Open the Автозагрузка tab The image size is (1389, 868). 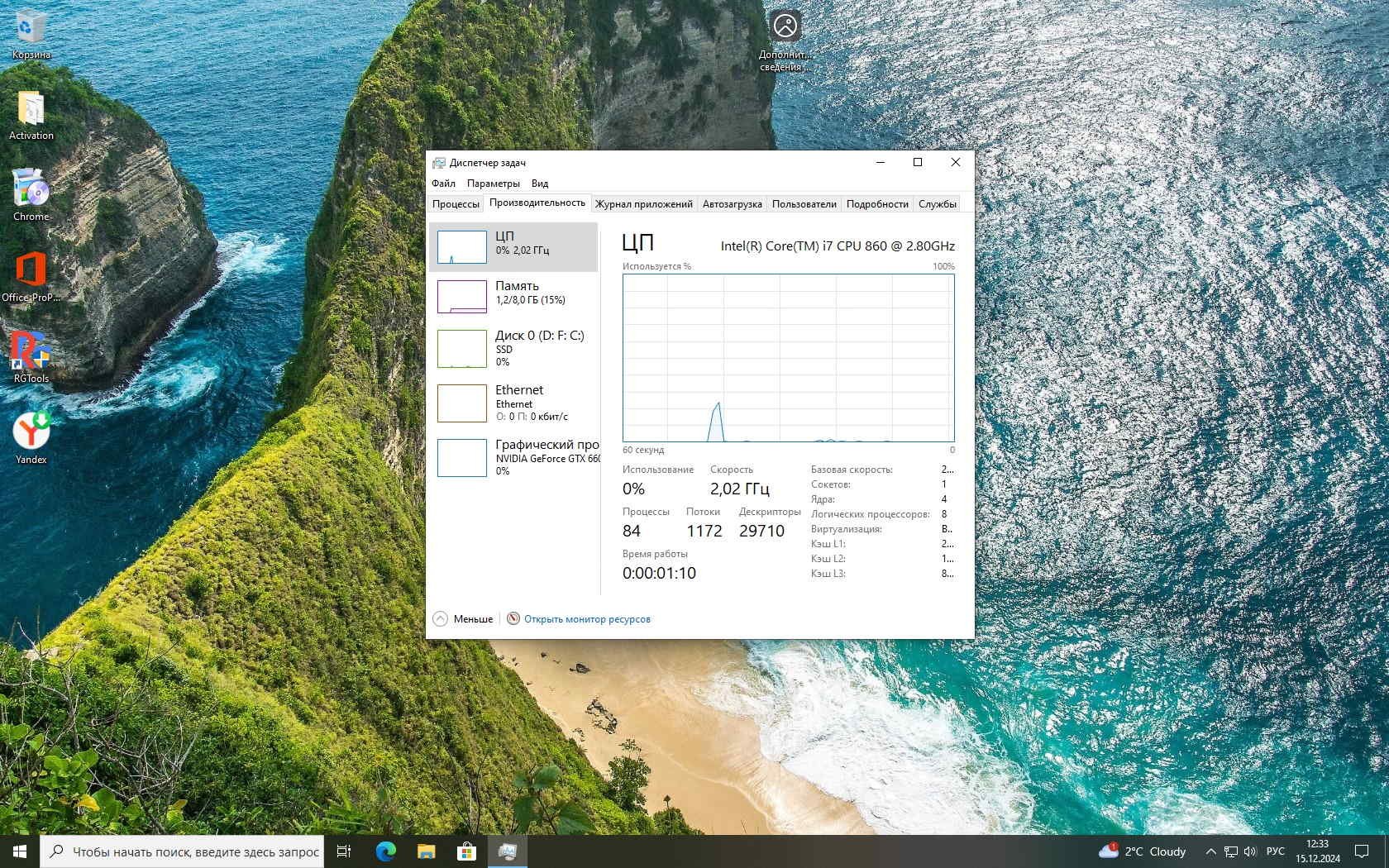732,204
